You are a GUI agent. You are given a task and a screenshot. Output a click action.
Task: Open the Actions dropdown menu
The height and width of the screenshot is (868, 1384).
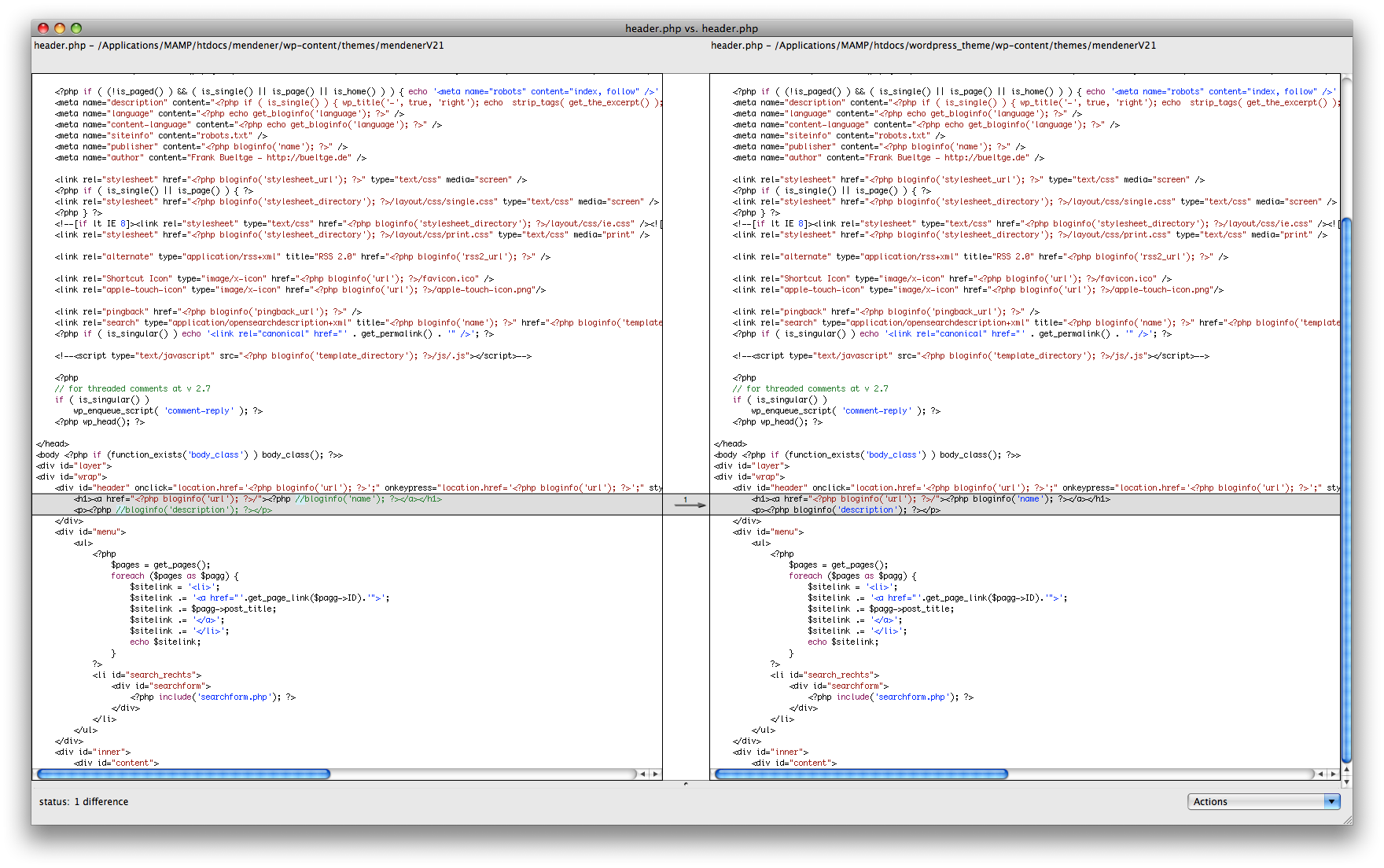(1263, 801)
